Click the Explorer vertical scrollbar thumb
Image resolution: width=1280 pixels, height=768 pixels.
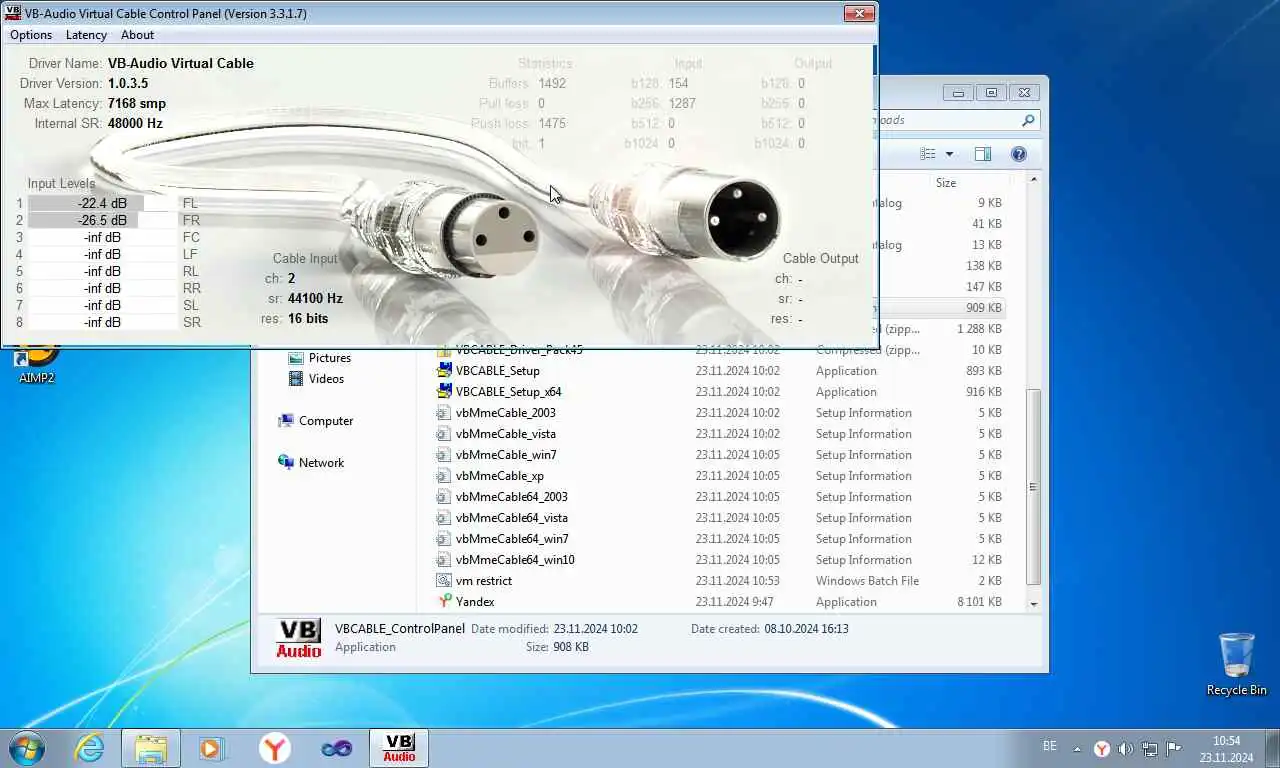[x=1034, y=487]
